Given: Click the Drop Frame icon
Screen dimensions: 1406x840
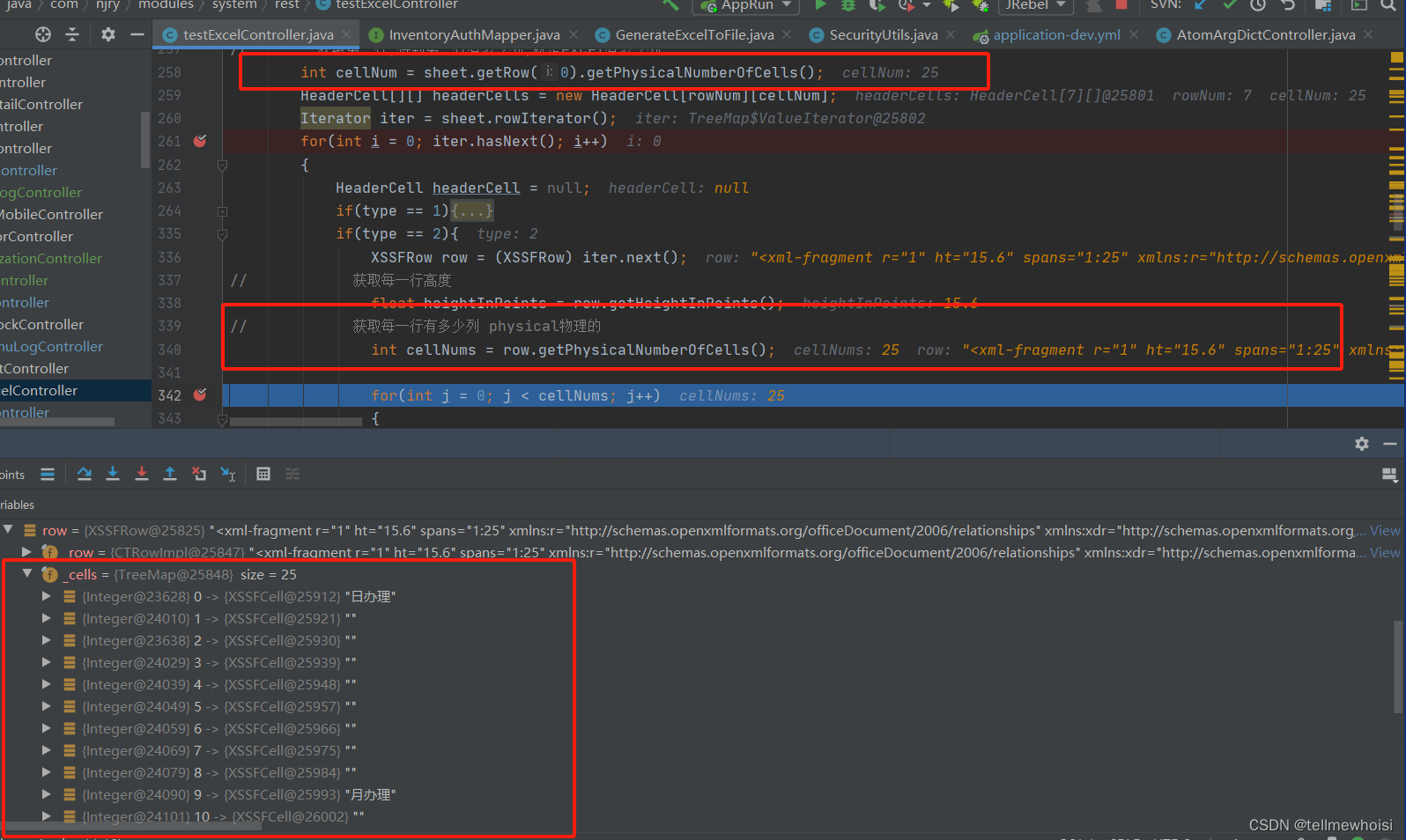Looking at the screenshot, I should click(199, 475).
